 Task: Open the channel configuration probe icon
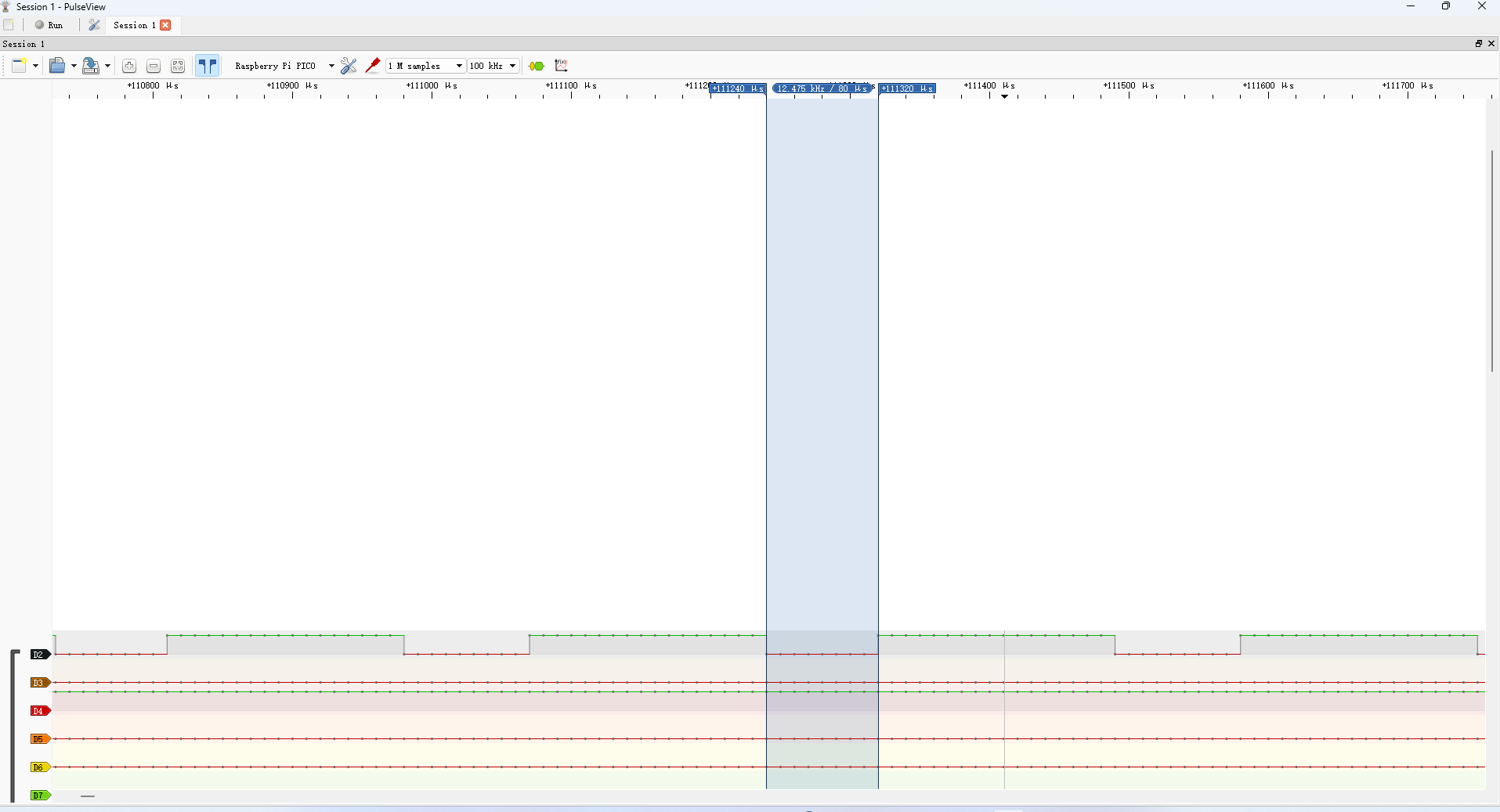[x=373, y=66]
